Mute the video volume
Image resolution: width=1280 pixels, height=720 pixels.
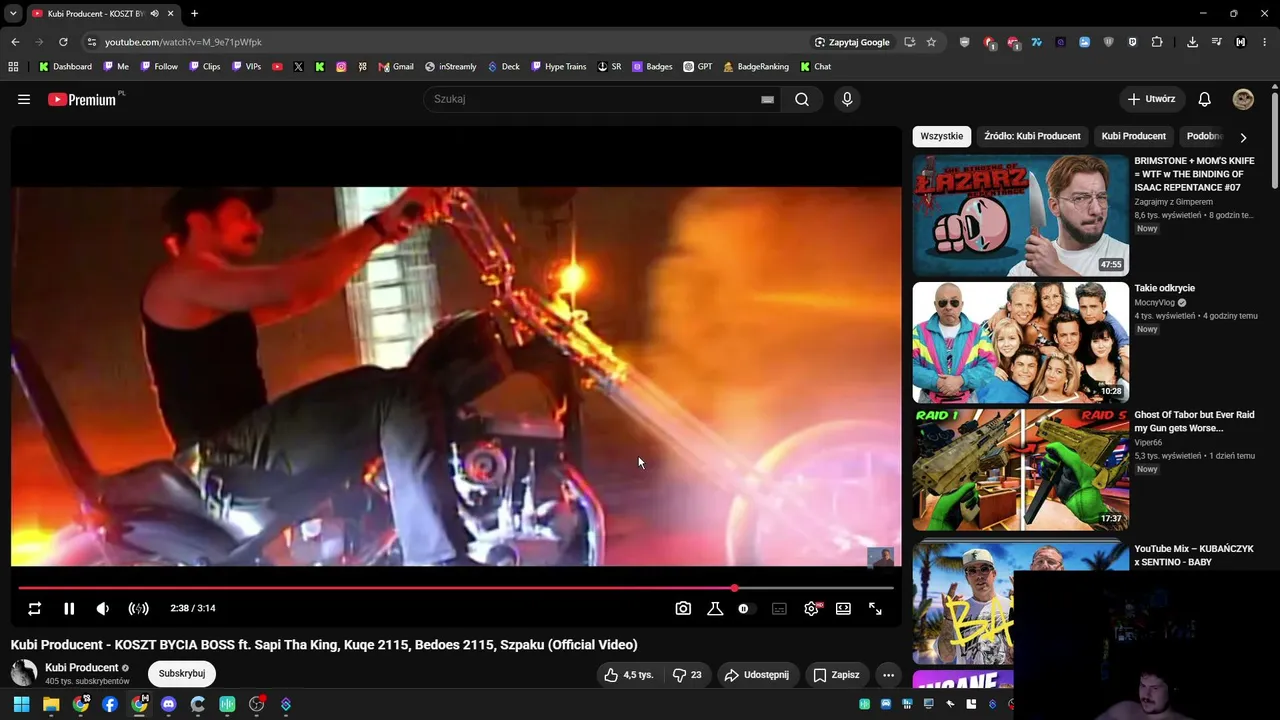point(103,608)
